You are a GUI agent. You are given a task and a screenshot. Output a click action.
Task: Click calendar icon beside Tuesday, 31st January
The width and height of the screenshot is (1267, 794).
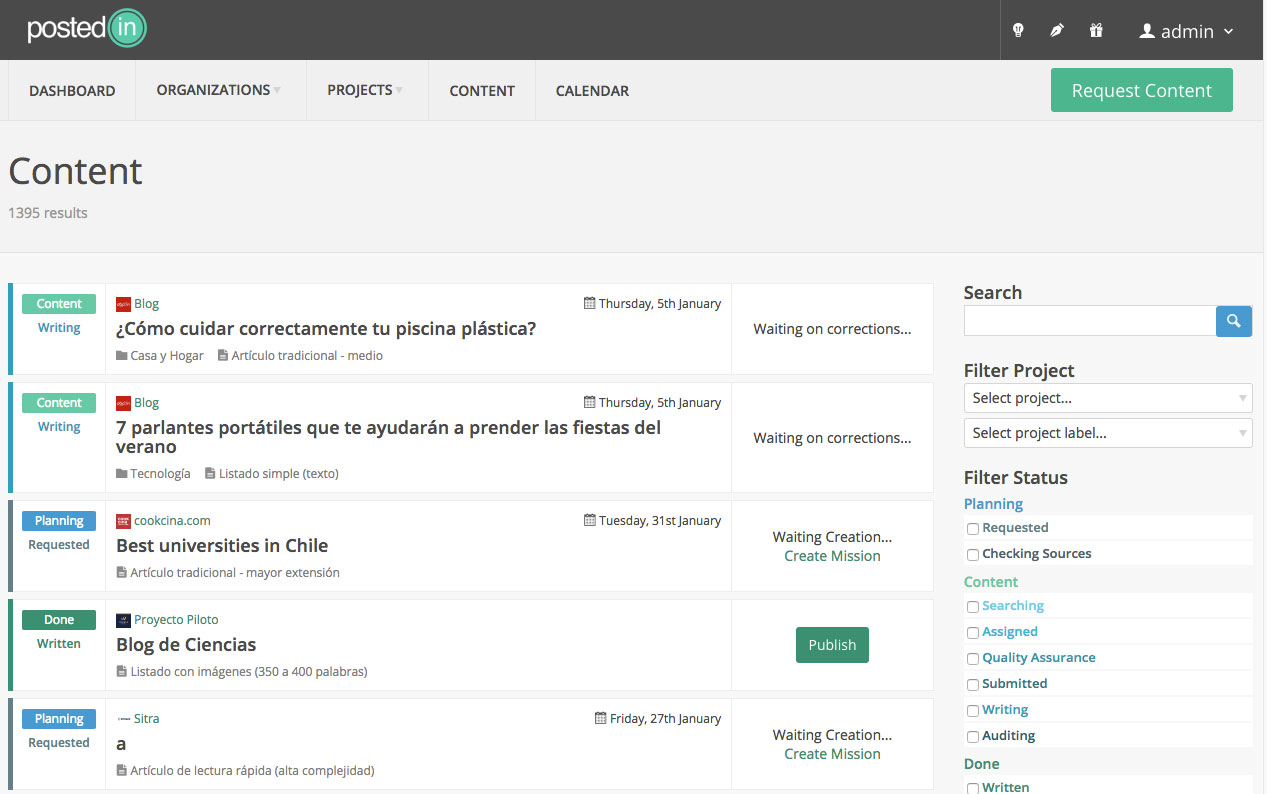pos(590,521)
